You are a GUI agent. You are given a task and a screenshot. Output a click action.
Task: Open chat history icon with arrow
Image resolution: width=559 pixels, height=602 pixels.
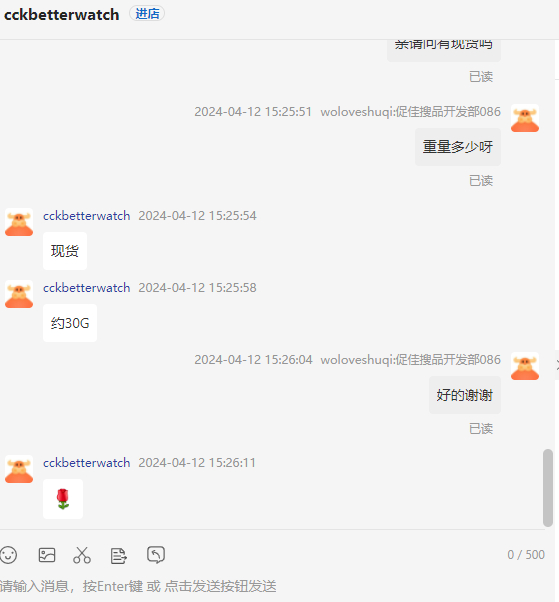coord(156,555)
